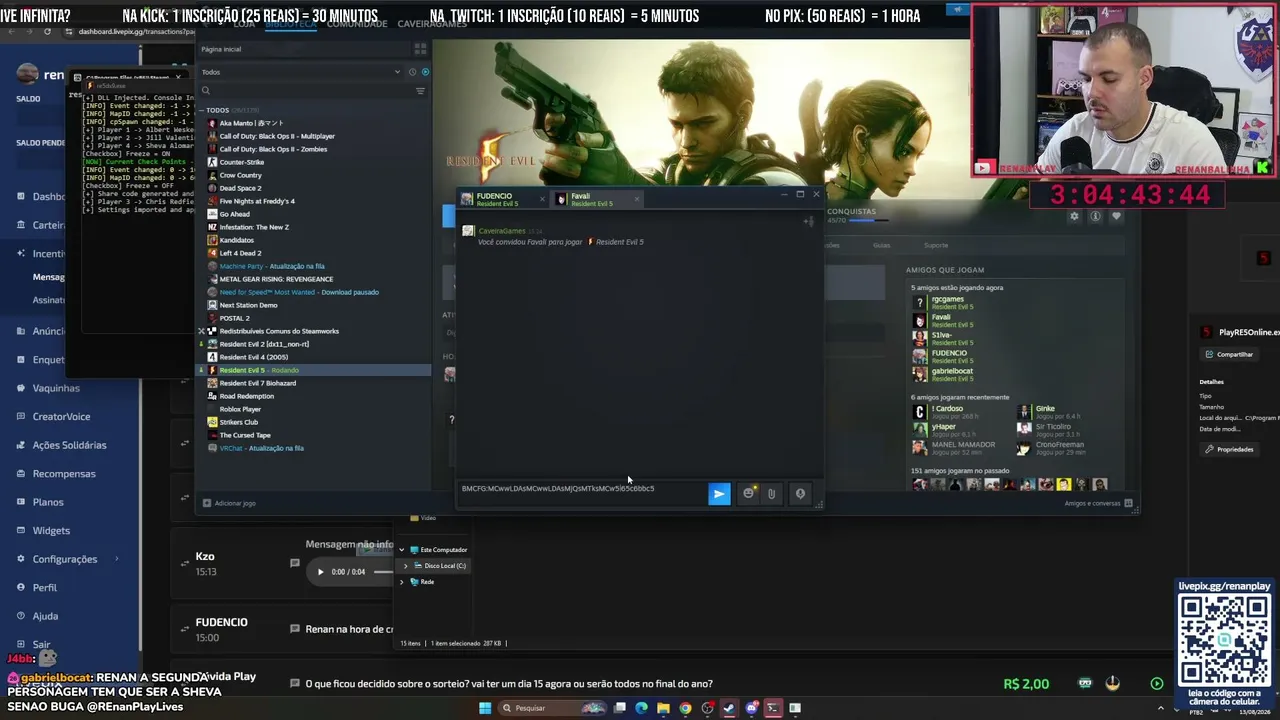Replay the R$ 2,00 donation alert
This screenshot has height=720, width=1280.
(x=1157, y=684)
